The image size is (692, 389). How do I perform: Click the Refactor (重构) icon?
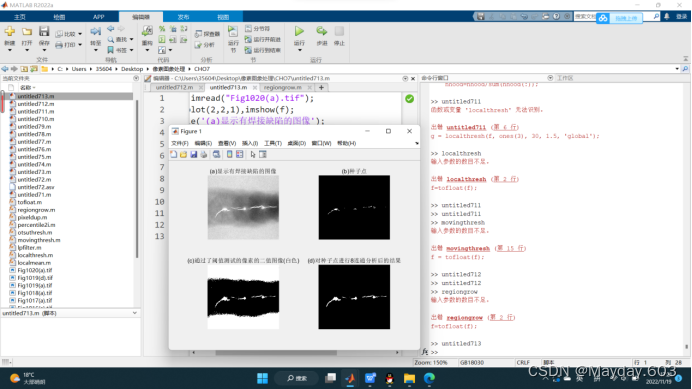click(147, 31)
